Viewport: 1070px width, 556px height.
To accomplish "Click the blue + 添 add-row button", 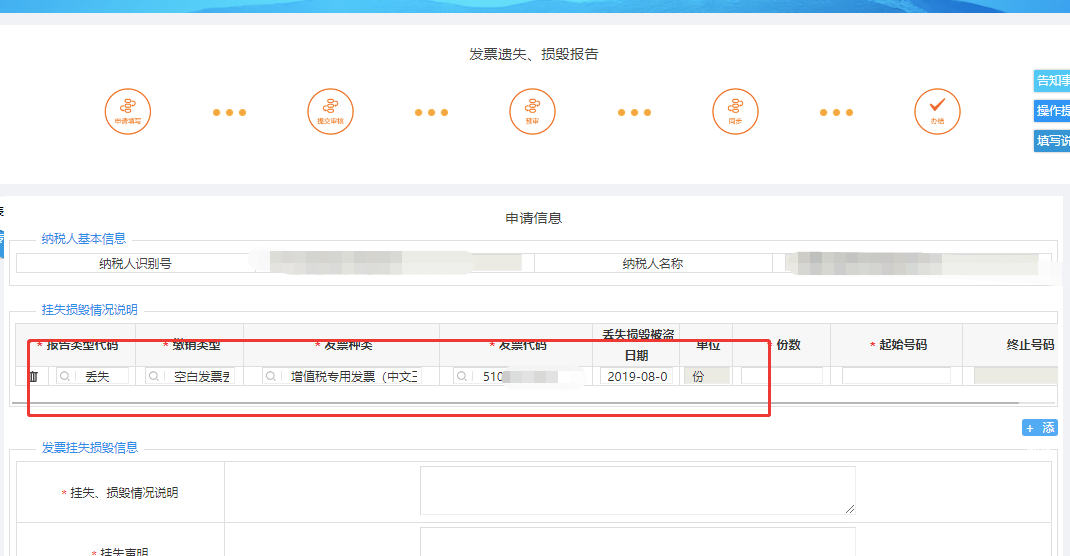I will click(x=1039, y=428).
